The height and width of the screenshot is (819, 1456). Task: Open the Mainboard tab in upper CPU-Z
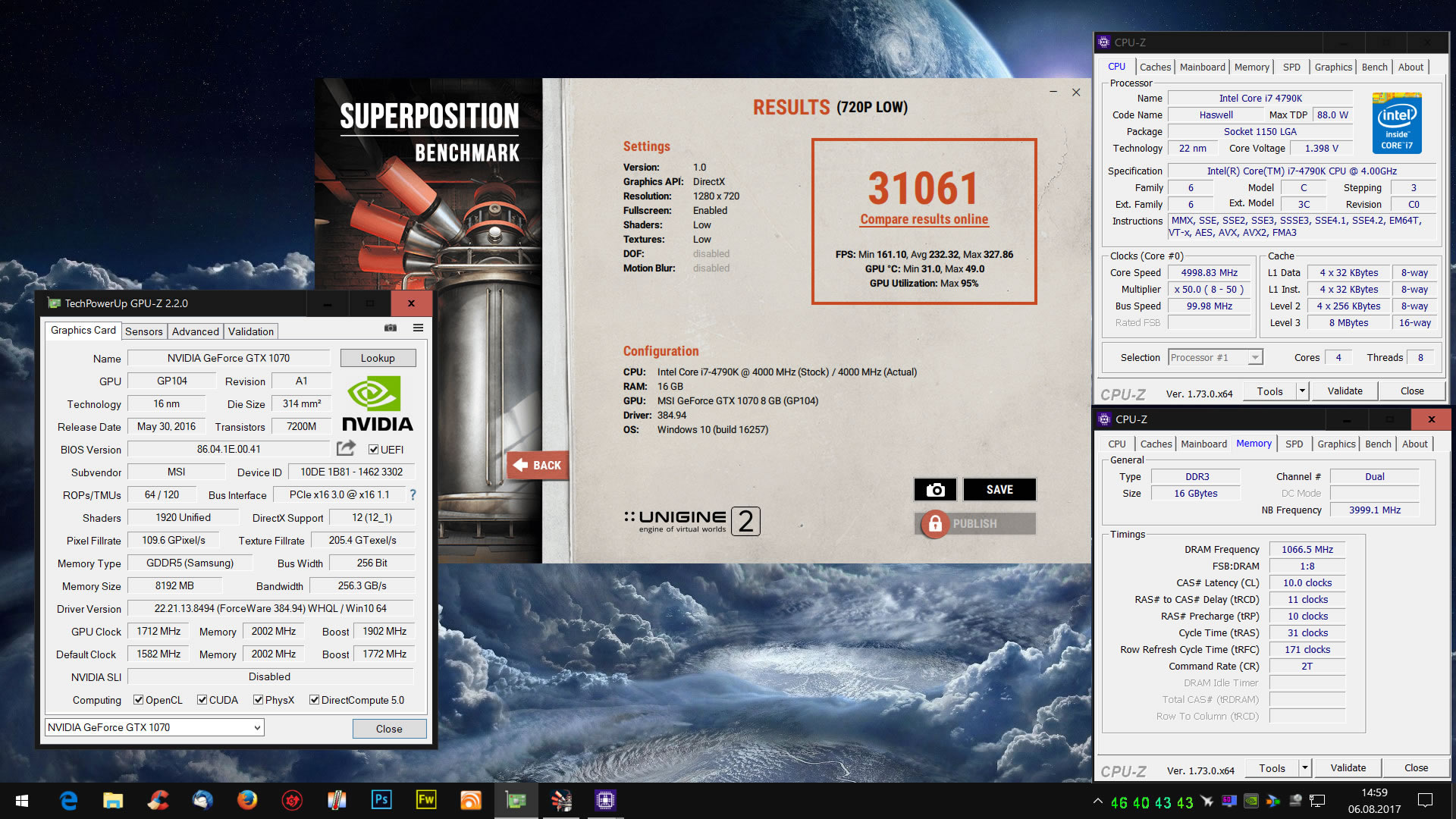pos(1202,67)
